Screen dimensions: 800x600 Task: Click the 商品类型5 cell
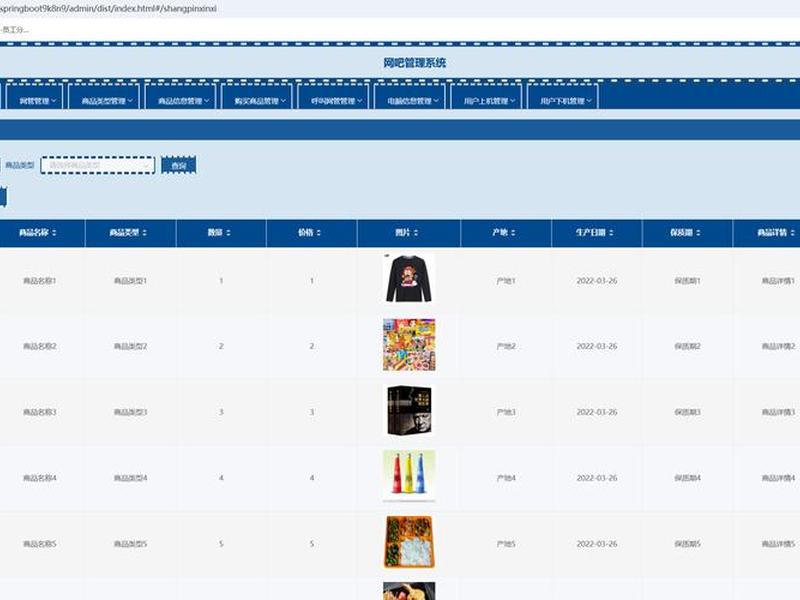130,544
